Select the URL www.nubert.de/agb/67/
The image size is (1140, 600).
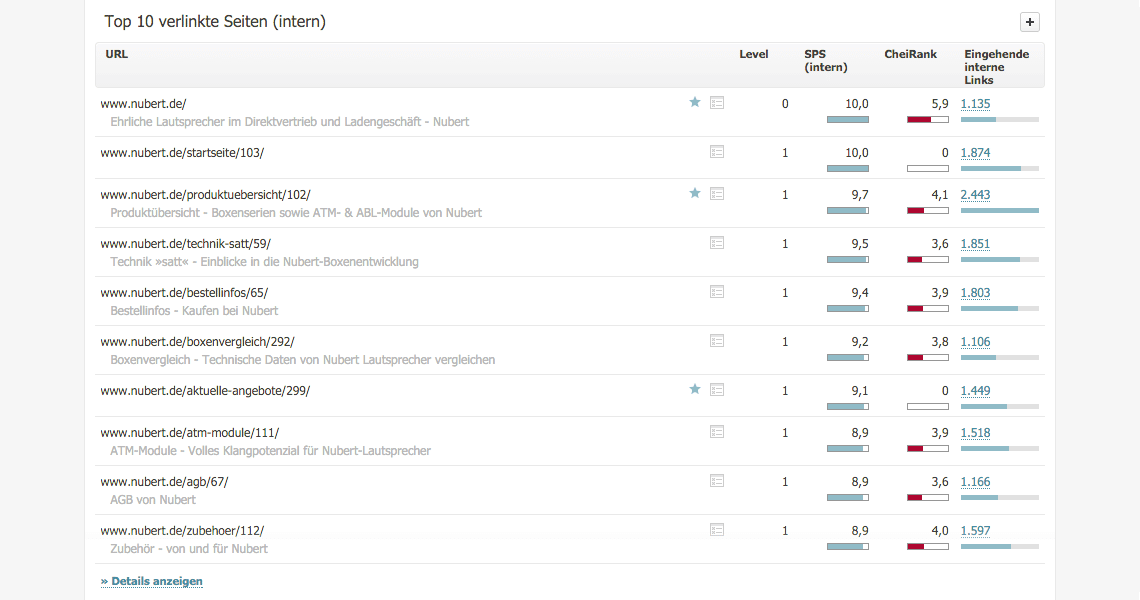pyautogui.click(x=164, y=482)
